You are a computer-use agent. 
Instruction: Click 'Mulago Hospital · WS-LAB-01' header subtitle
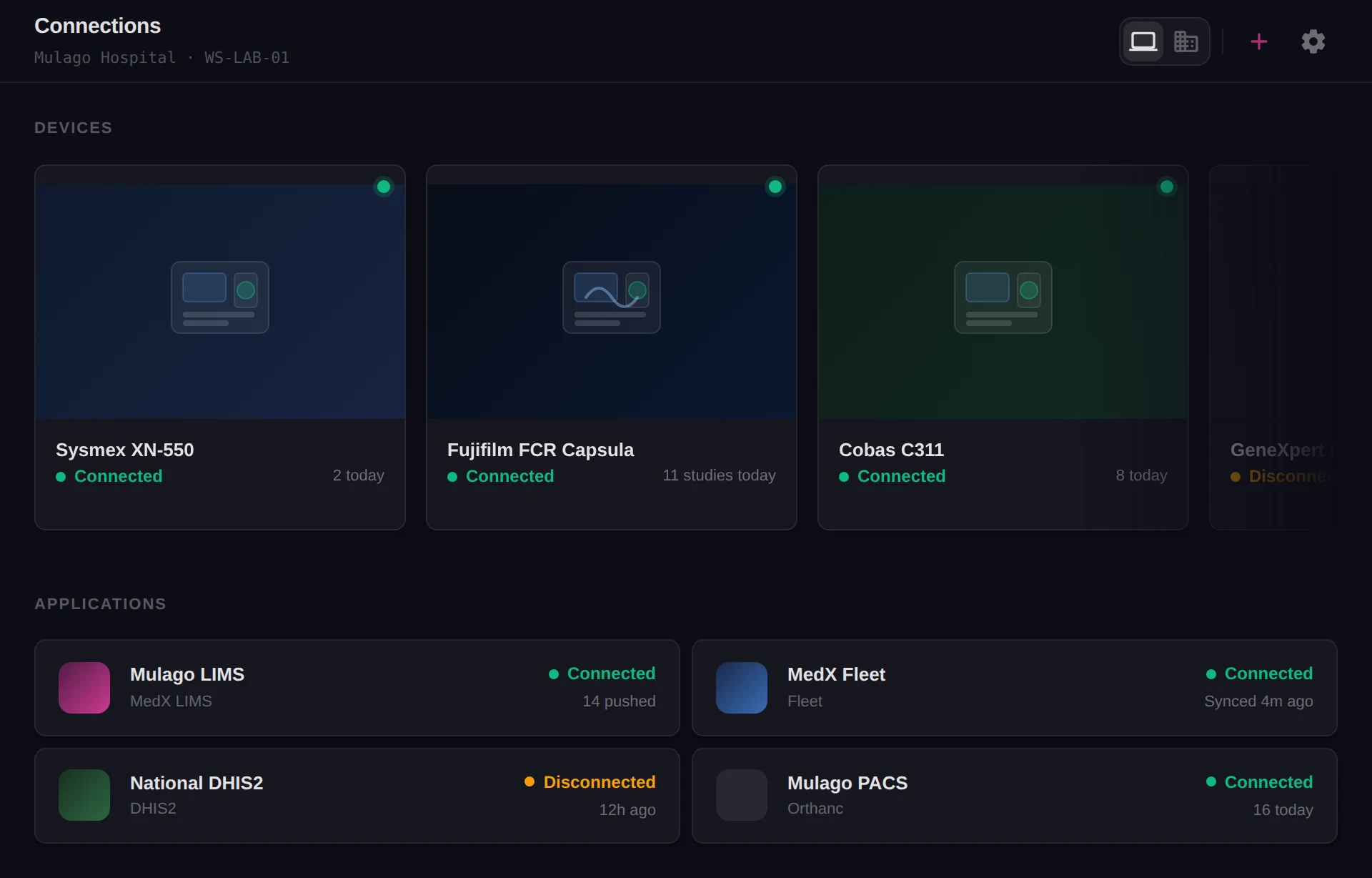[x=162, y=57]
